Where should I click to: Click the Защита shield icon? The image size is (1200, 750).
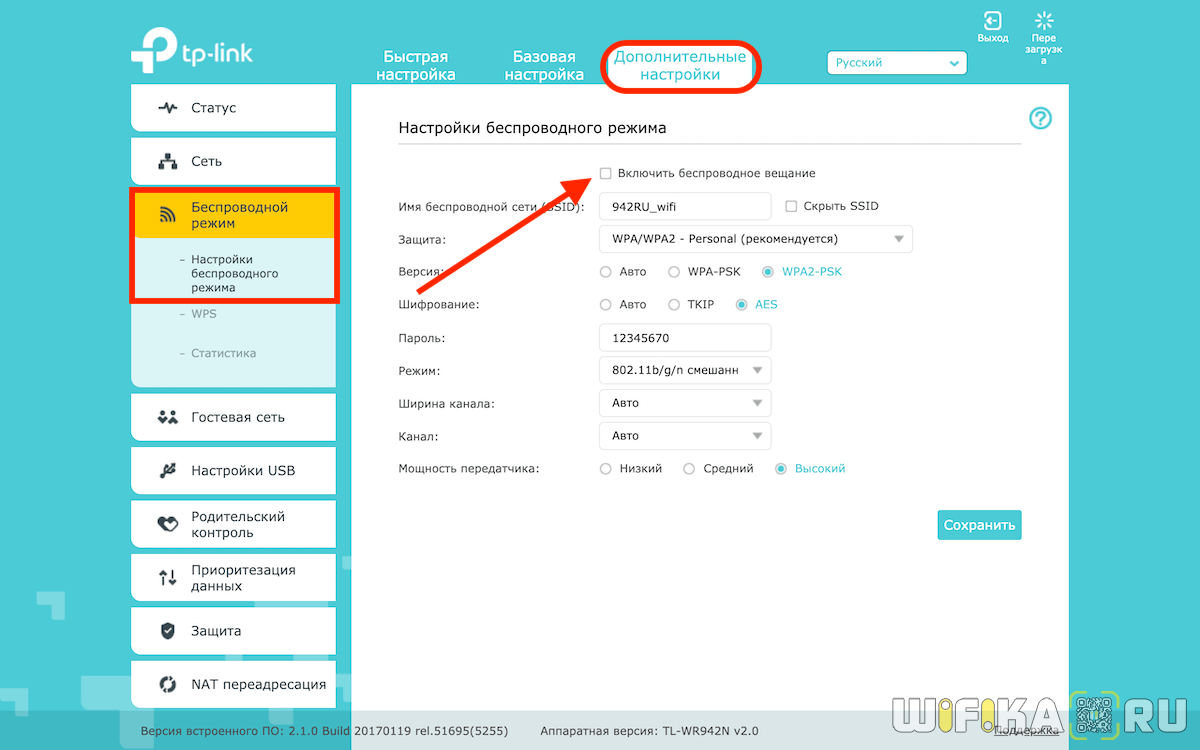[168, 631]
